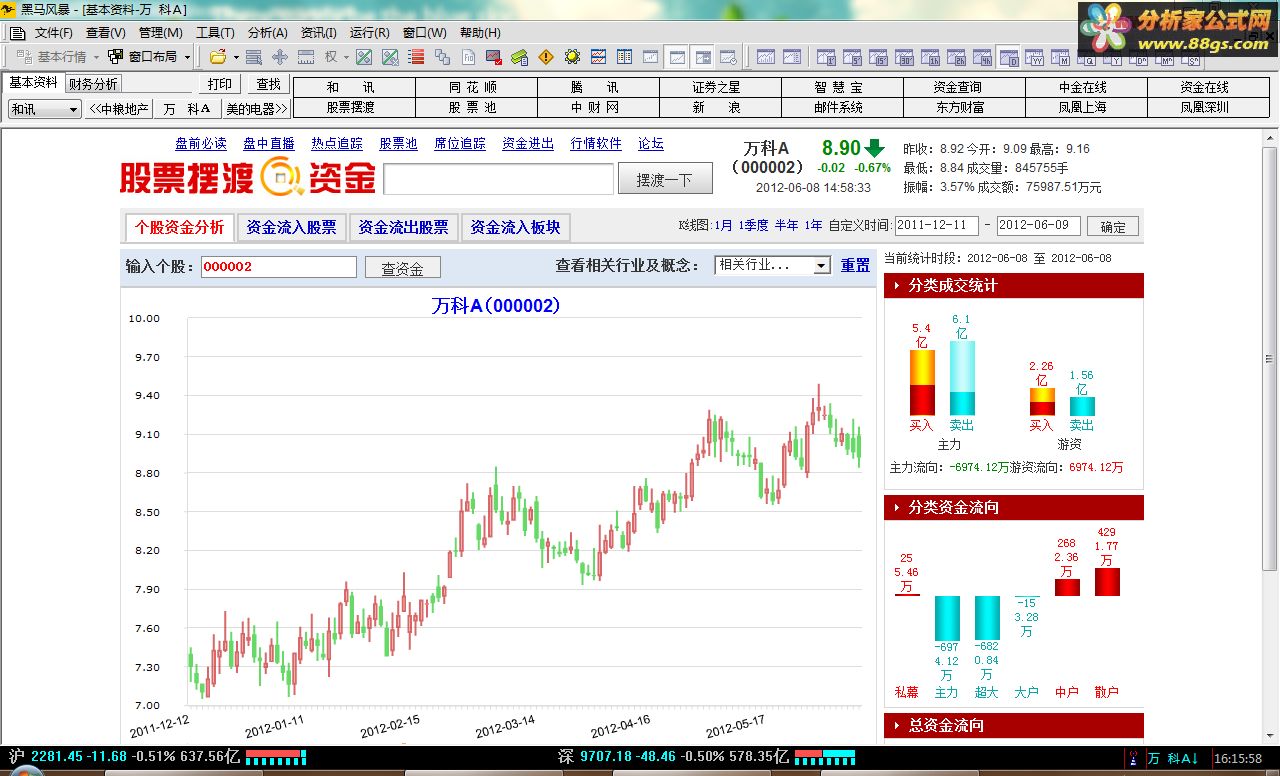This screenshot has width=1280, height=776.
Task: Go to next stock 美的电器>>
Action: [256, 109]
